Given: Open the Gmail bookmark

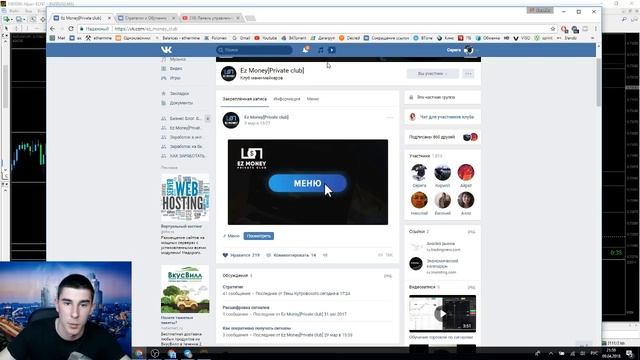Looking at the screenshot, I should (x=241, y=38).
